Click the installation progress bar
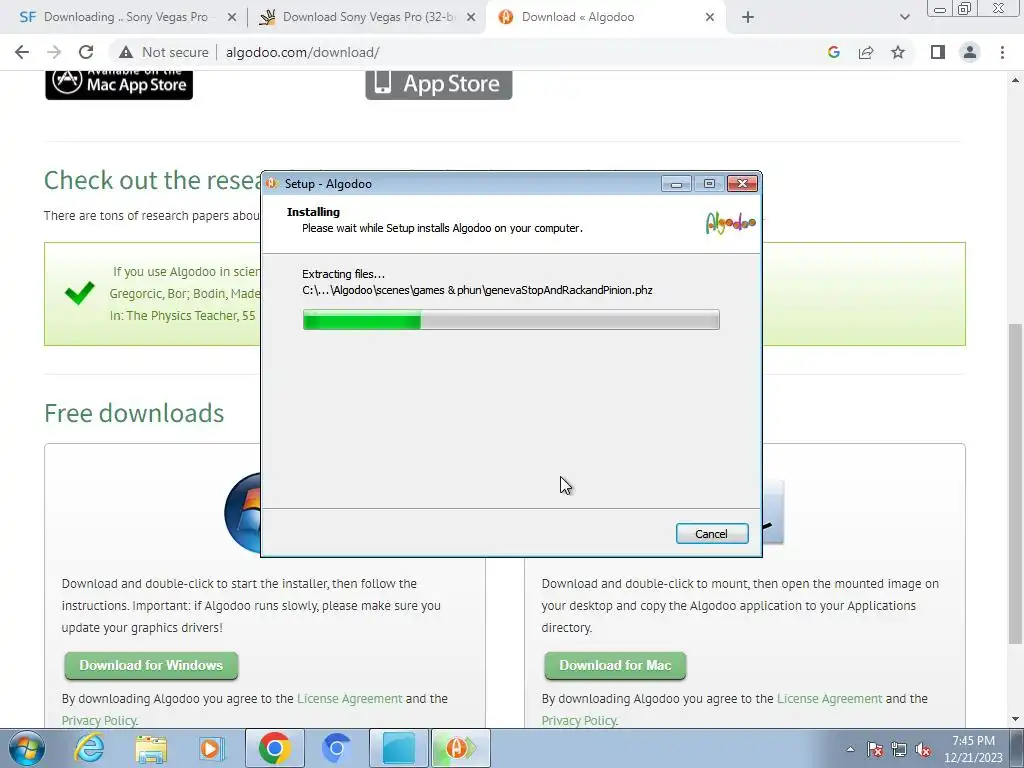Screen dimensions: 1024x768 point(511,320)
